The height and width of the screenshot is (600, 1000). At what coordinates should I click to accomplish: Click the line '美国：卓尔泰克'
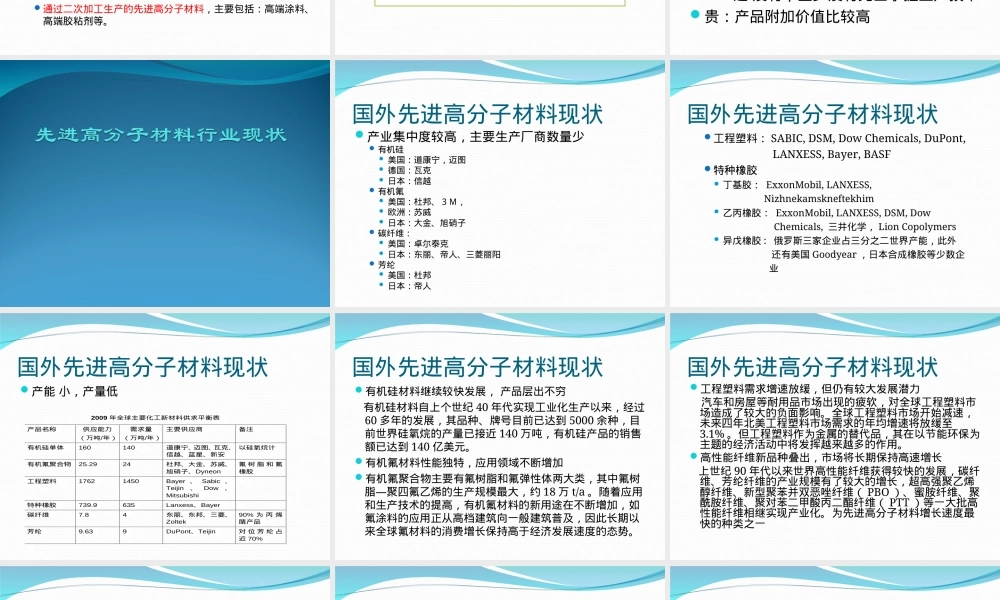click(x=417, y=244)
